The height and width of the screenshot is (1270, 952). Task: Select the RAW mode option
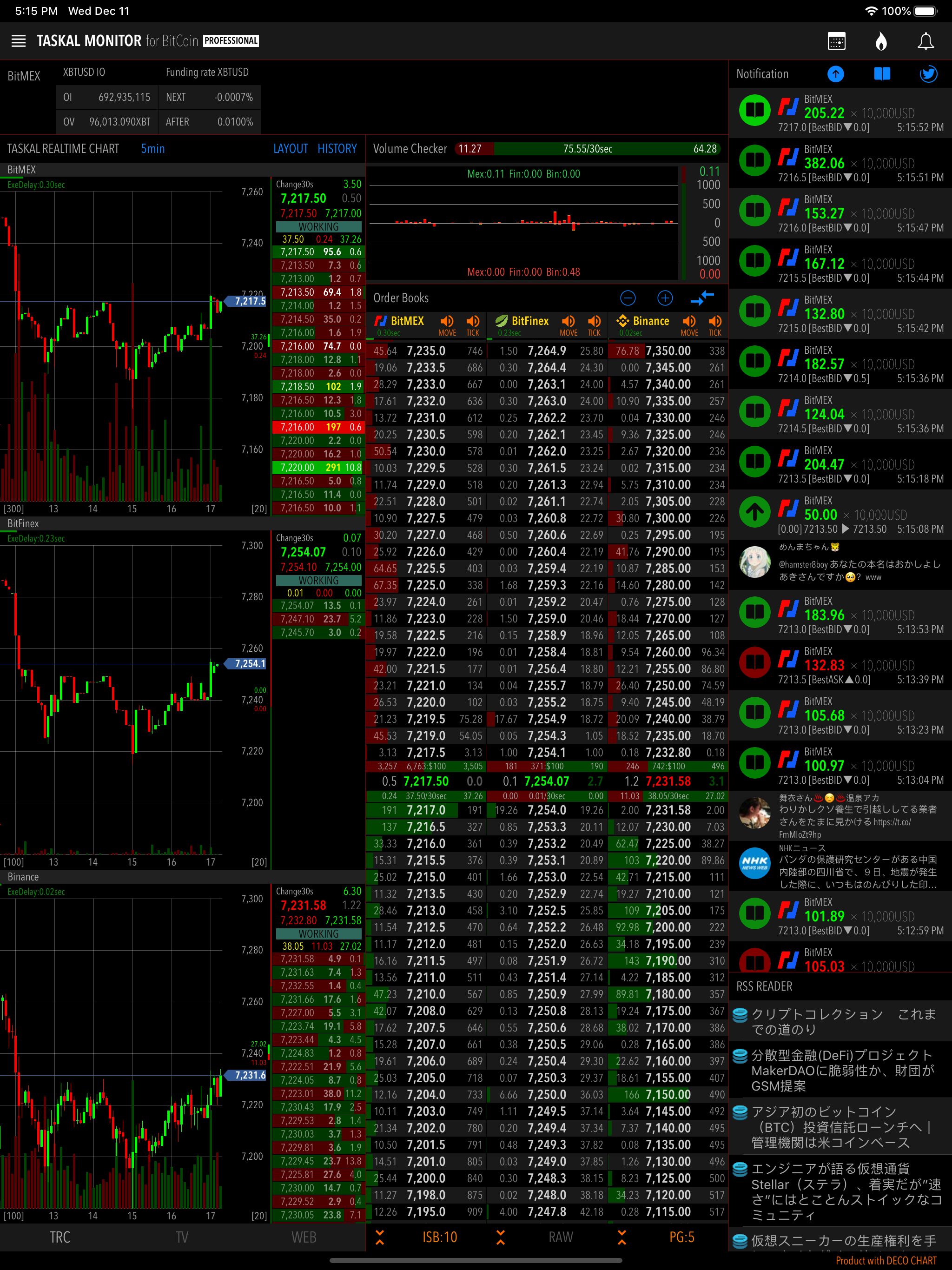pos(561,1237)
